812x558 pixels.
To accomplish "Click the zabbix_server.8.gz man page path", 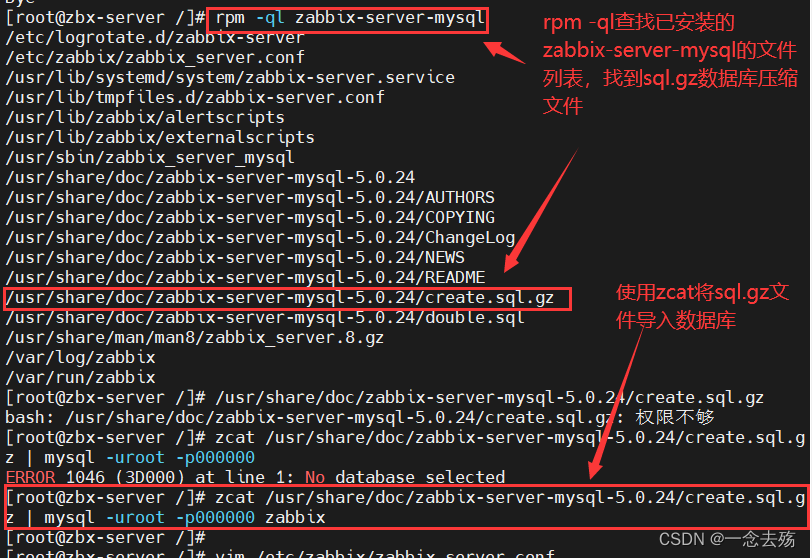I will [195, 338].
